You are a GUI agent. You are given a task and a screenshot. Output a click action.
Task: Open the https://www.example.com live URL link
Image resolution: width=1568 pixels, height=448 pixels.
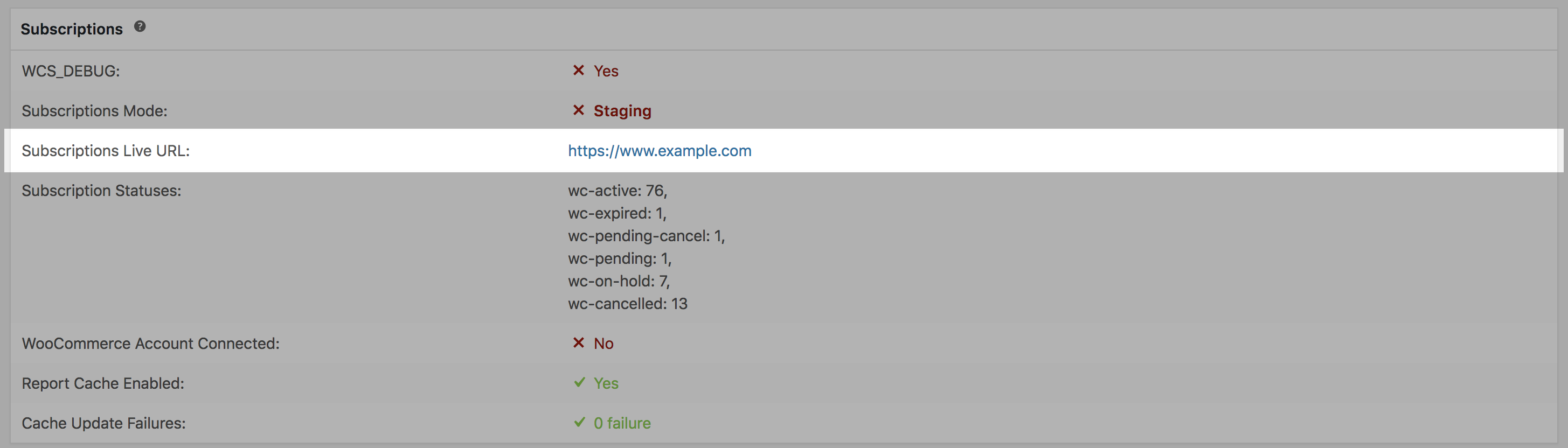(659, 151)
